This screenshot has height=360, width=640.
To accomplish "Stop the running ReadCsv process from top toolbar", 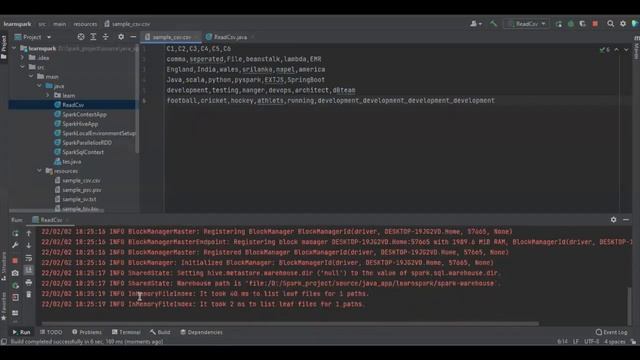I will 595,24.
